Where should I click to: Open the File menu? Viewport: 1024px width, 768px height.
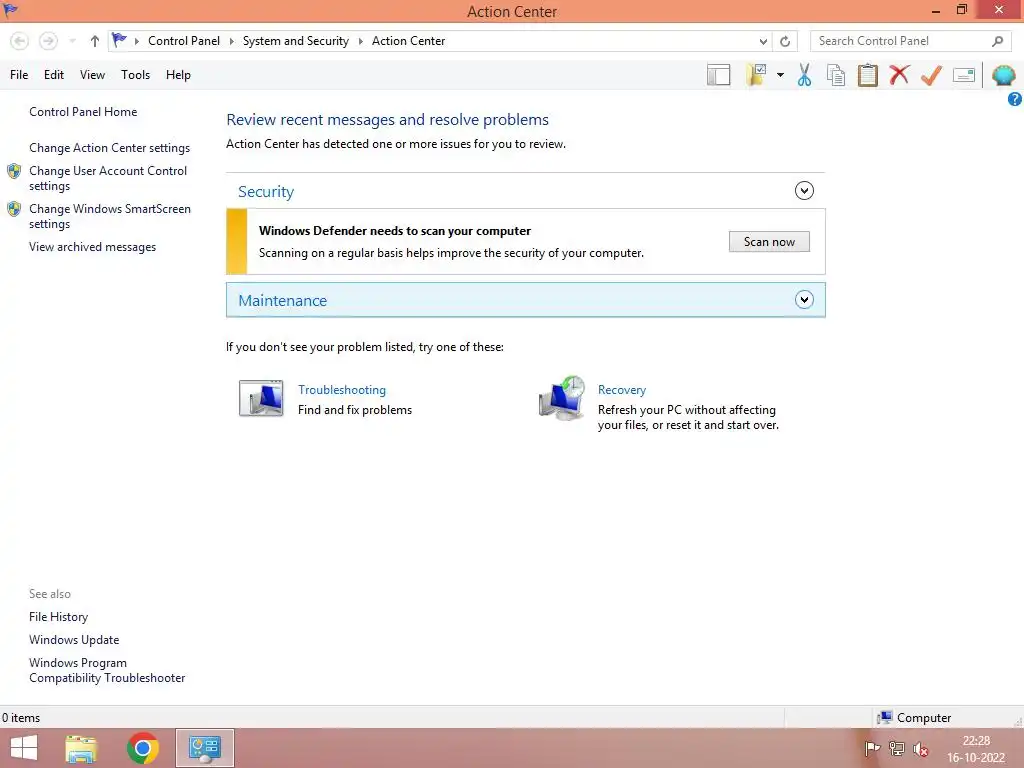point(19,75)
